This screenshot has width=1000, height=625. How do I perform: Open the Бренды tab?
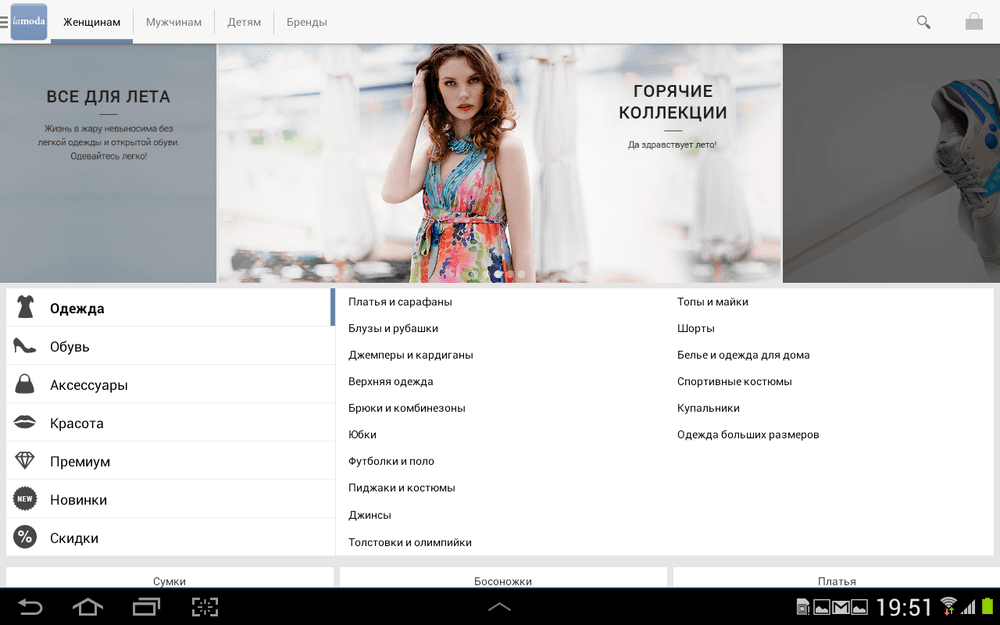pyautogui.click(x=307, y=22)
